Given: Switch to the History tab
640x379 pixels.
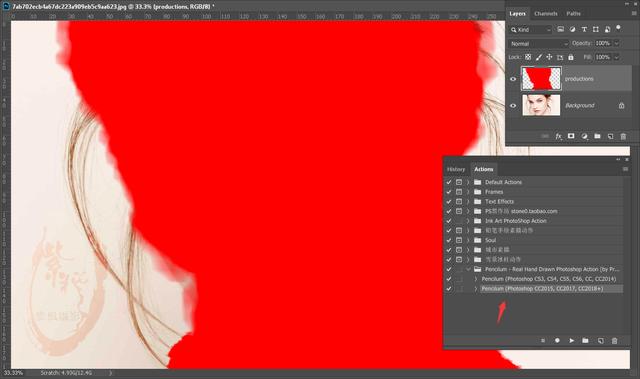Looking at the screenshot, I should pos(456,169).
